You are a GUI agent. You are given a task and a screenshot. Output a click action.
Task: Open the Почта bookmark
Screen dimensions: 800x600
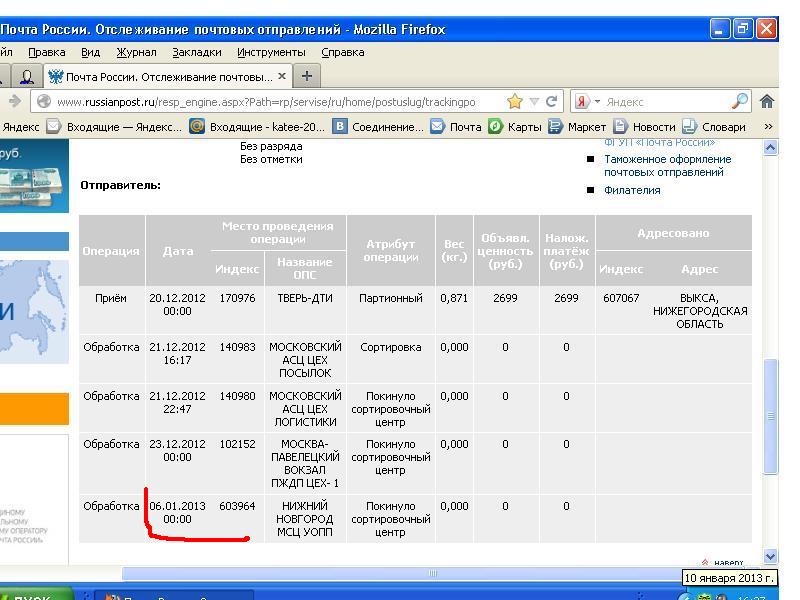(x=456, y=127)
